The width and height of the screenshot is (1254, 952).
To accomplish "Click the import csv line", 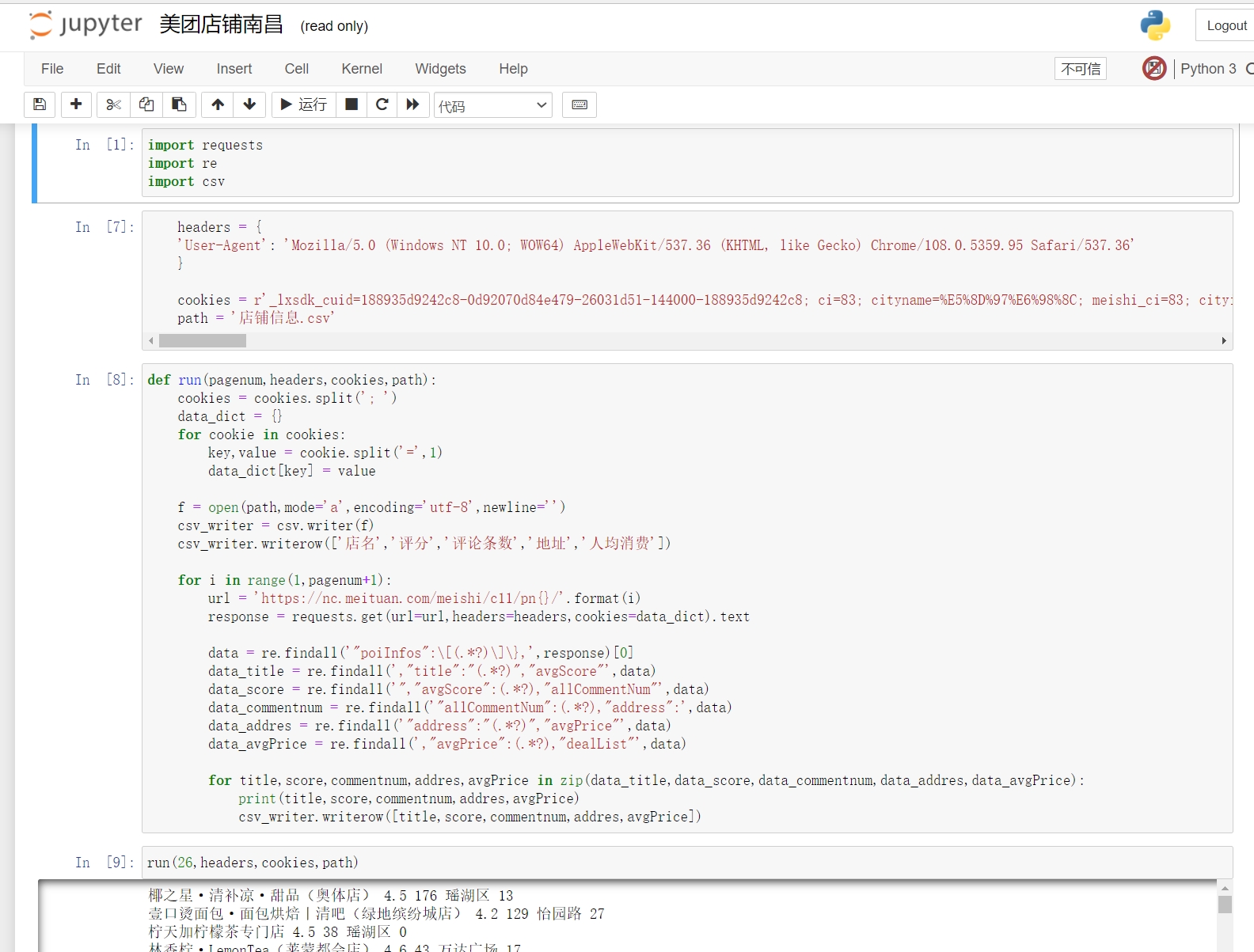I will click(x=186, y=181).
